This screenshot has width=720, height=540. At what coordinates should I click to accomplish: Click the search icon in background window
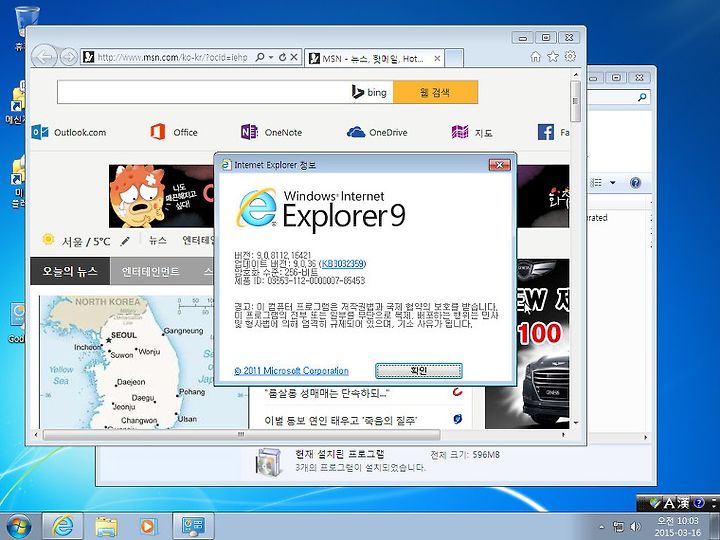642,97
